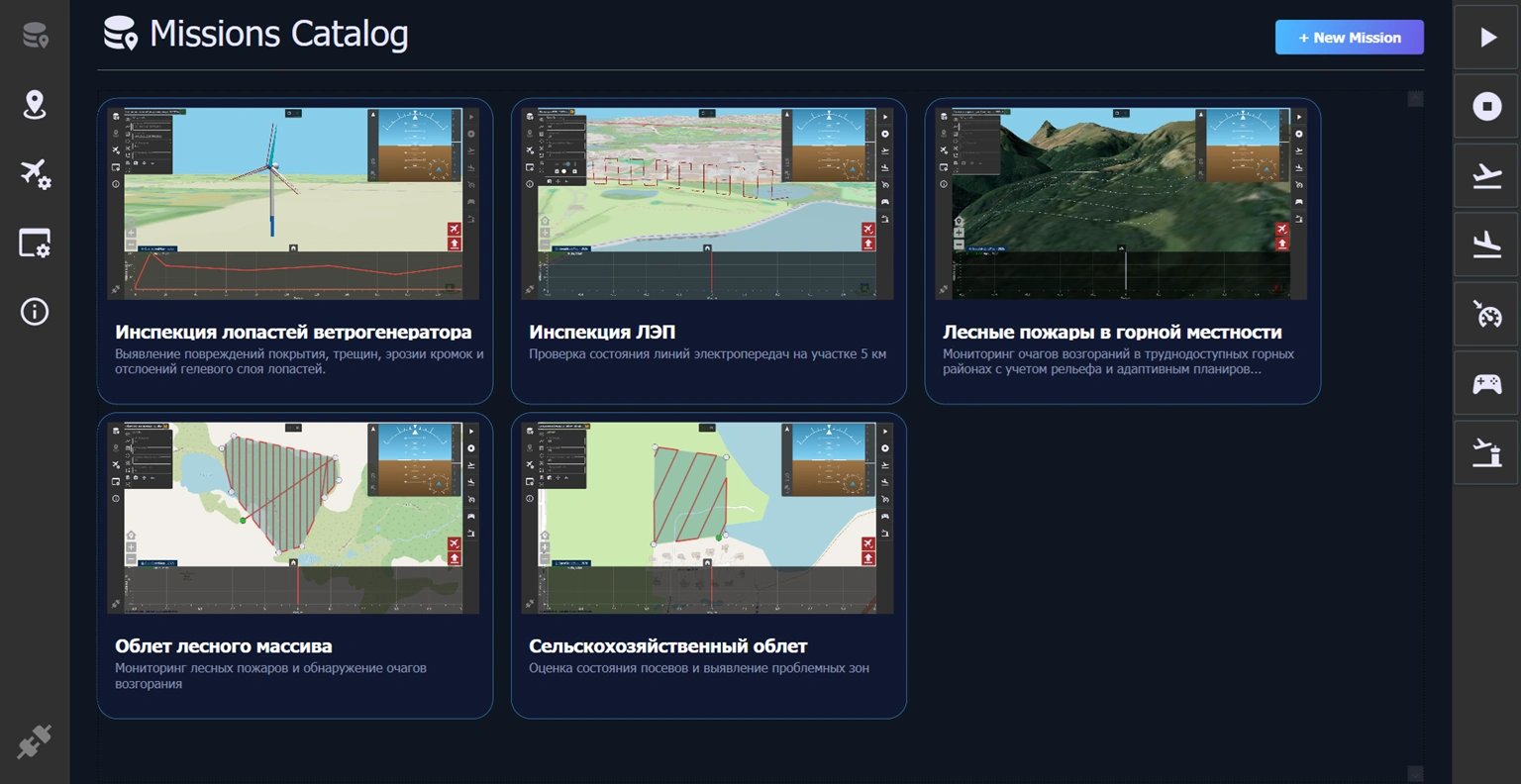The image size is (1521, 784).
Task: Click the connection plug icon in sidebar
Action: tap(35, 741)
